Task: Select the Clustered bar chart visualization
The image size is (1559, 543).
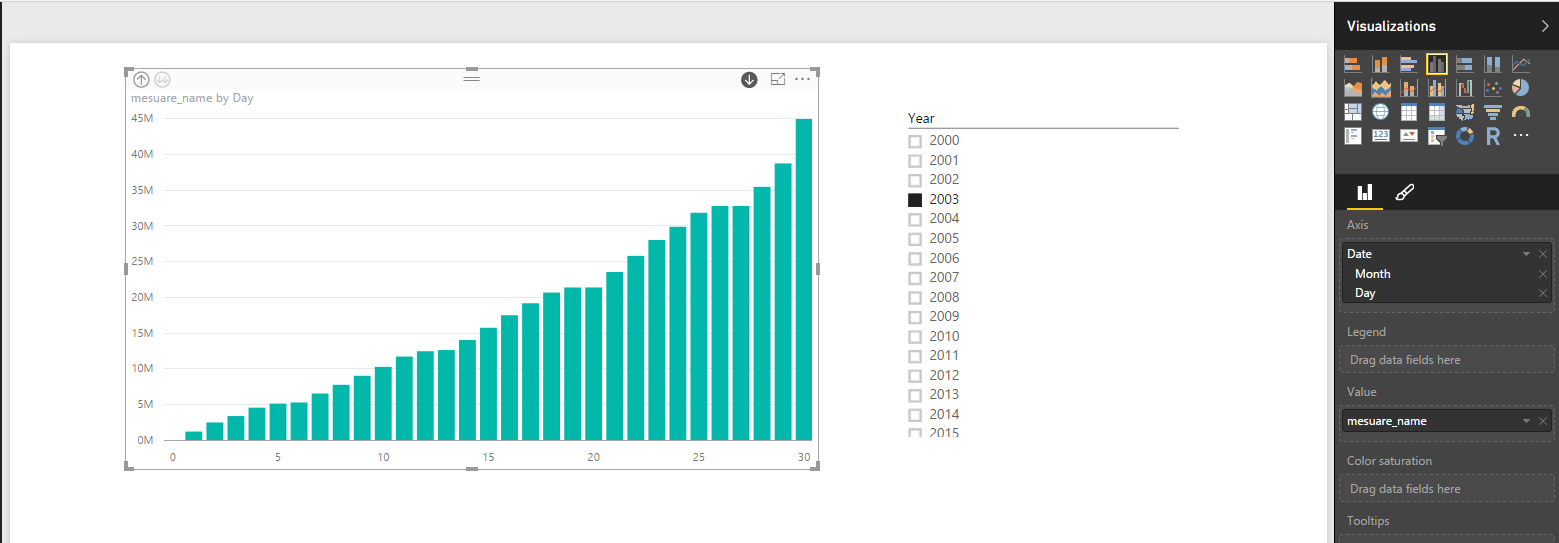Action: 1409,65
